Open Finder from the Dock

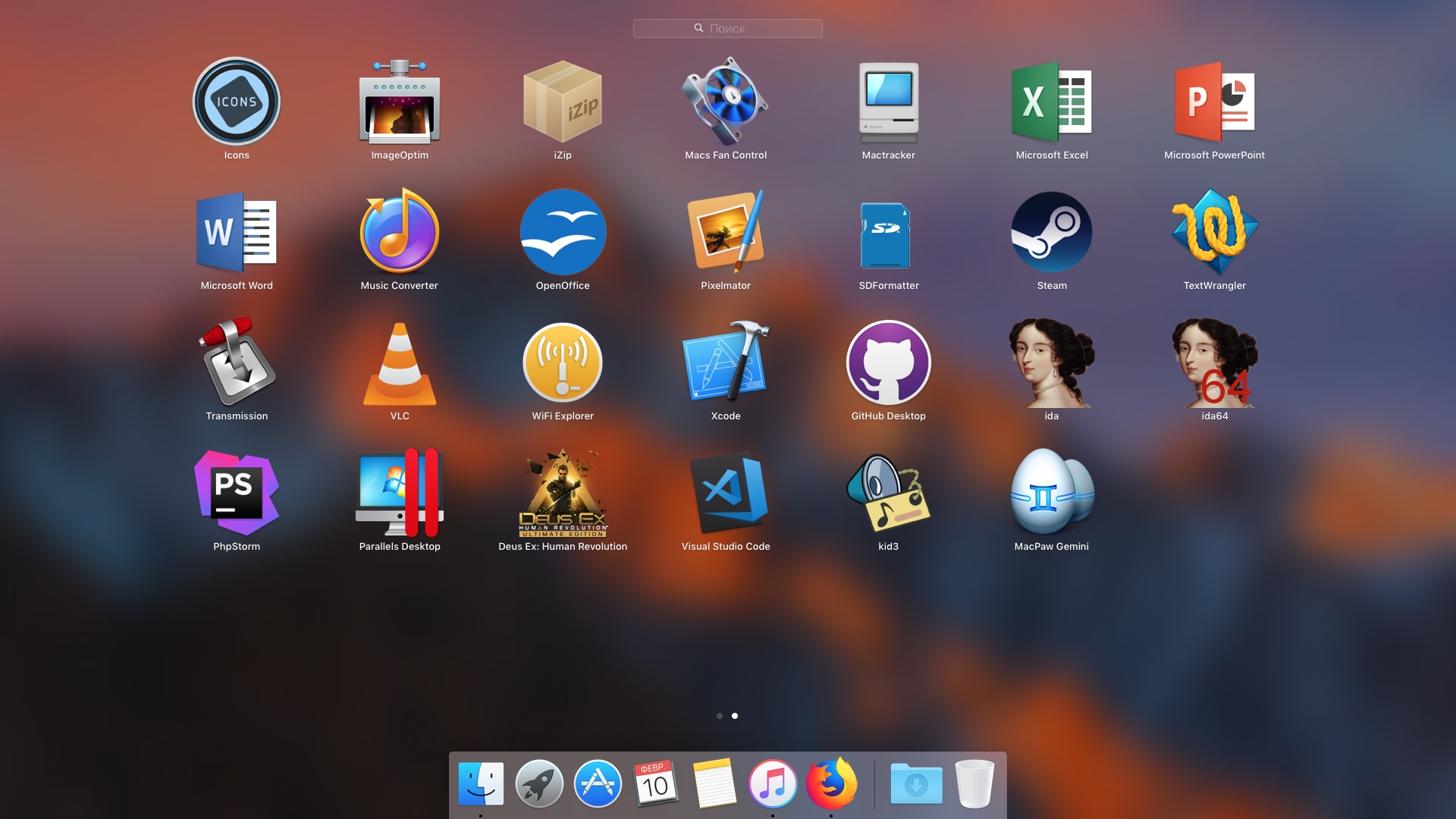[x=481, y=784]
